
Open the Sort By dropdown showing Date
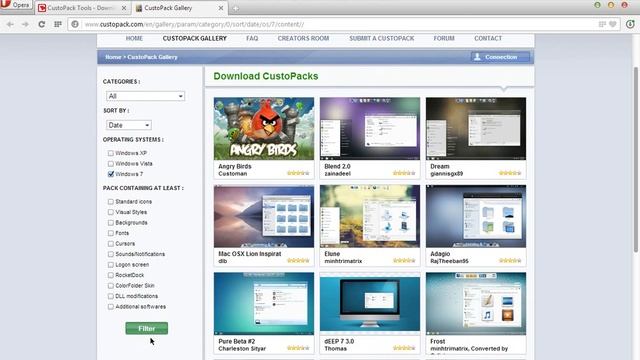(129, 125)
